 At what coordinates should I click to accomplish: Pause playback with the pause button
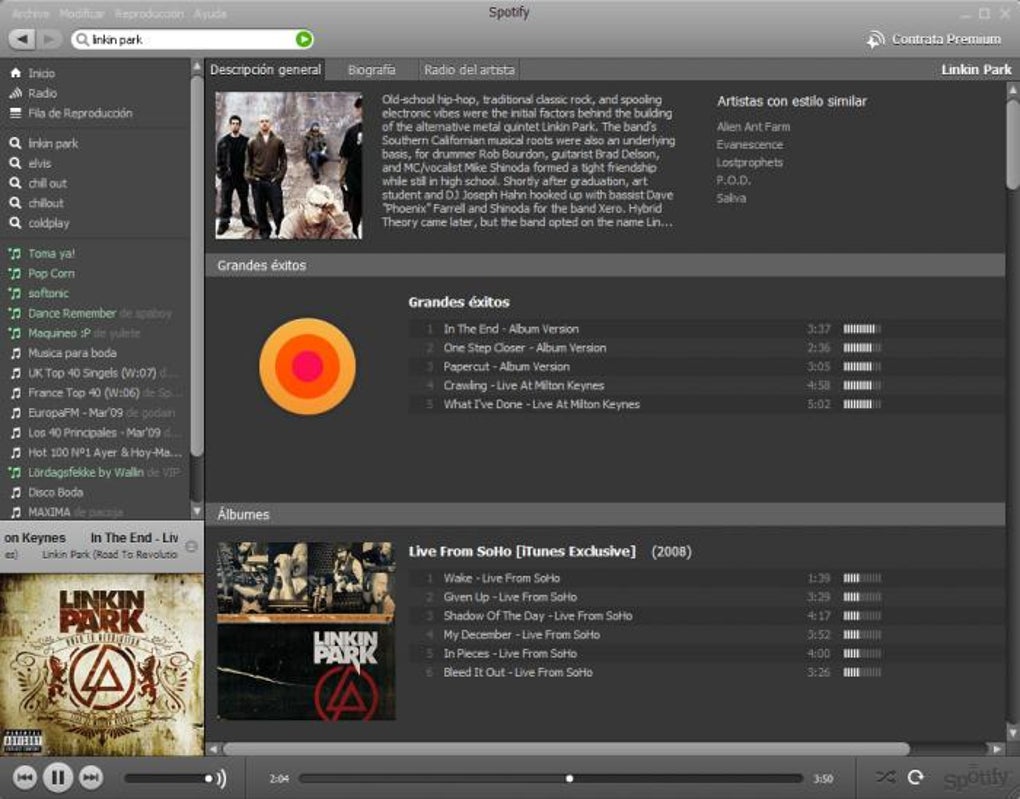click(57, 777)
